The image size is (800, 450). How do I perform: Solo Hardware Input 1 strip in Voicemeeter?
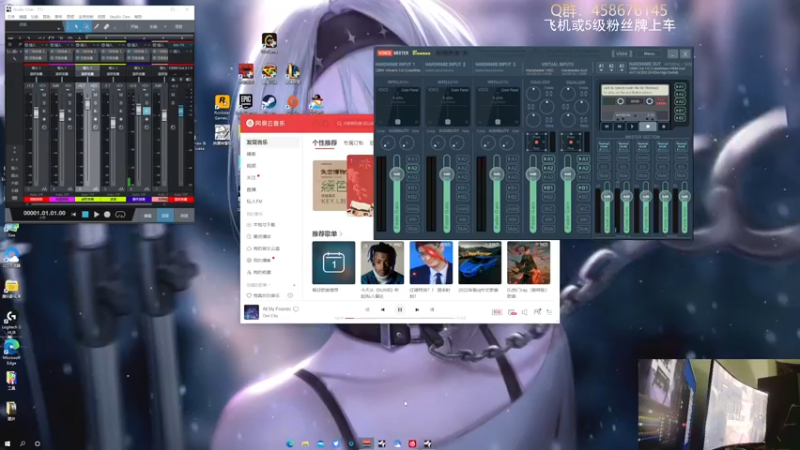tap(412, 219)
